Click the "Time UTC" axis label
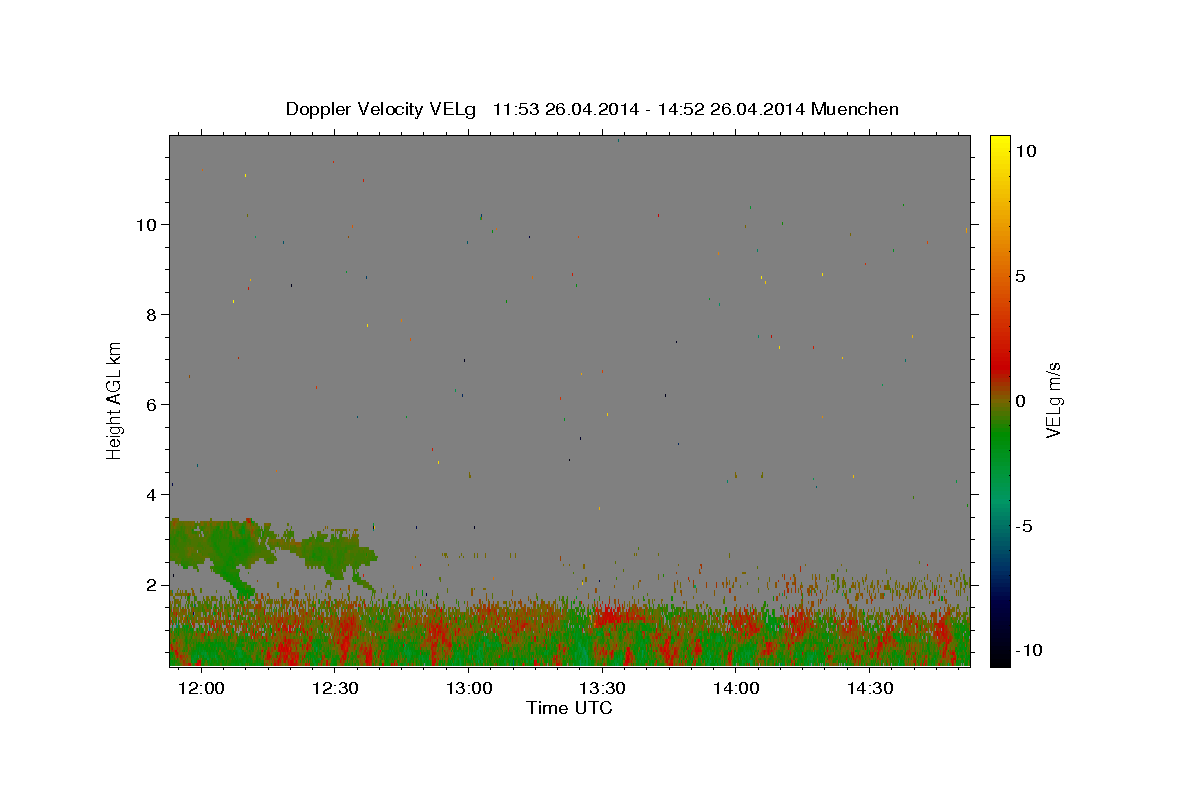Screen dimensions: 1200x800 pyautogui.click(x=569, y=708)
